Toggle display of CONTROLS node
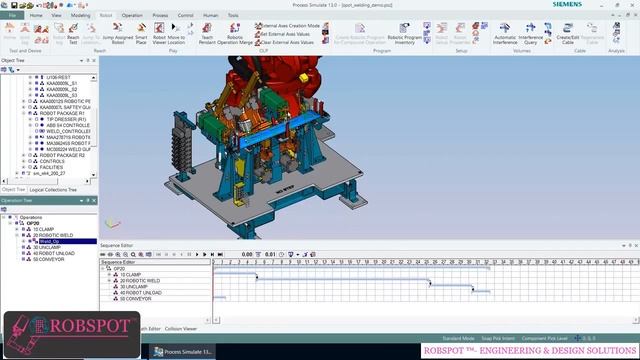640x360 pixels. [x=30, y=161]
